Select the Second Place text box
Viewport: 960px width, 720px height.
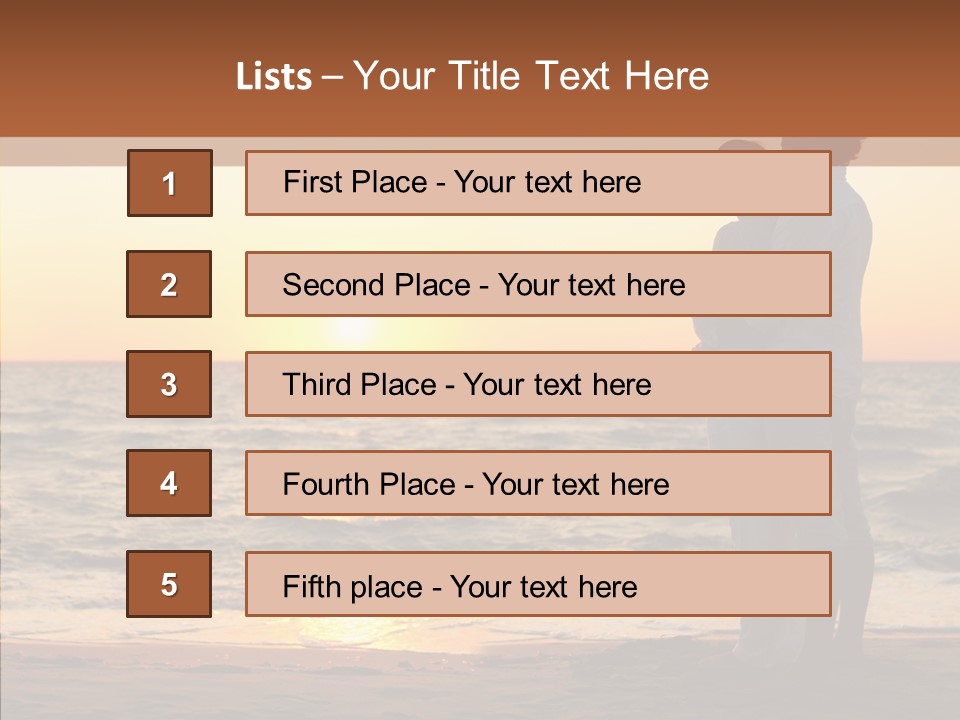tap(538, 284)
